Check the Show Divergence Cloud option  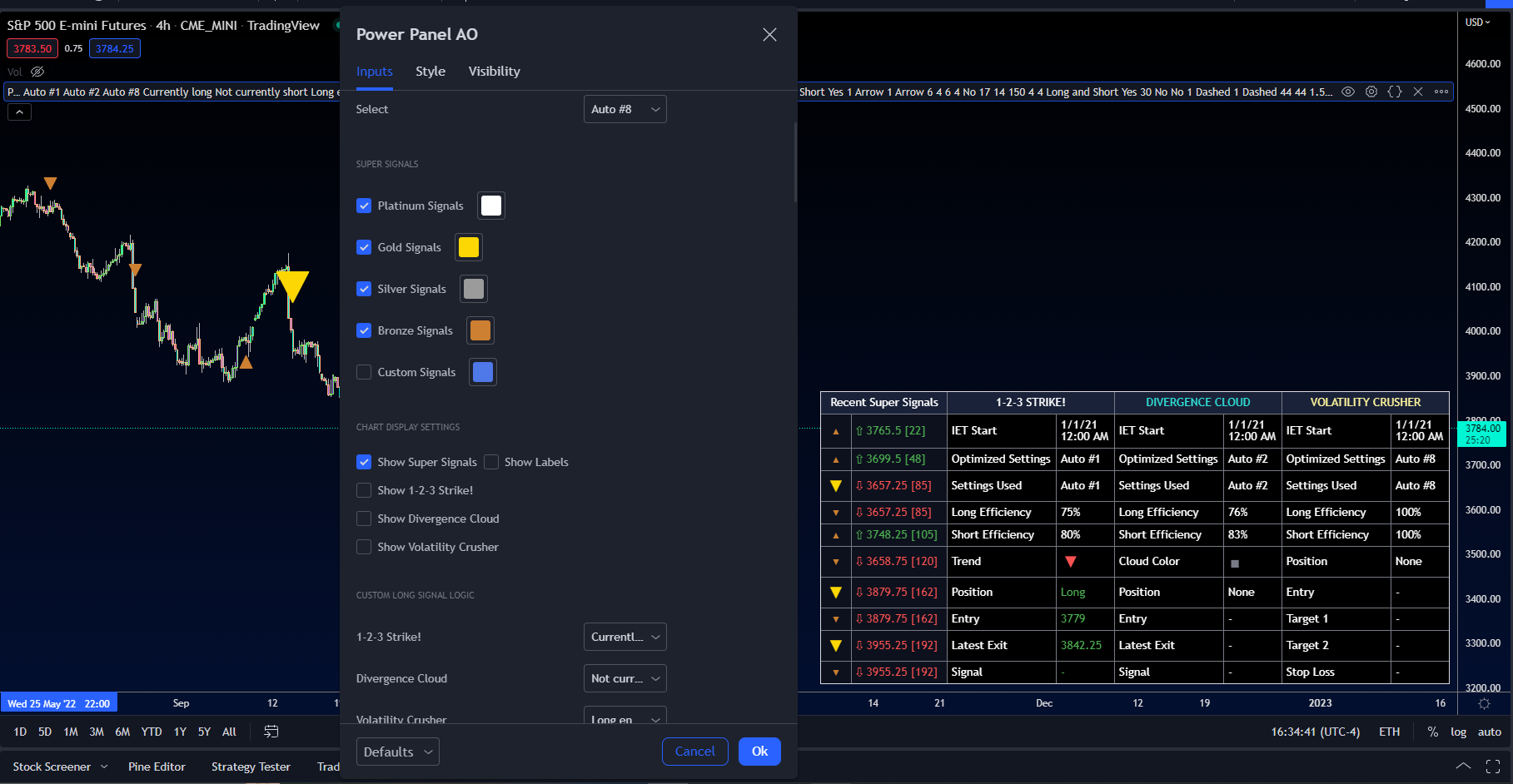(364, 519)
